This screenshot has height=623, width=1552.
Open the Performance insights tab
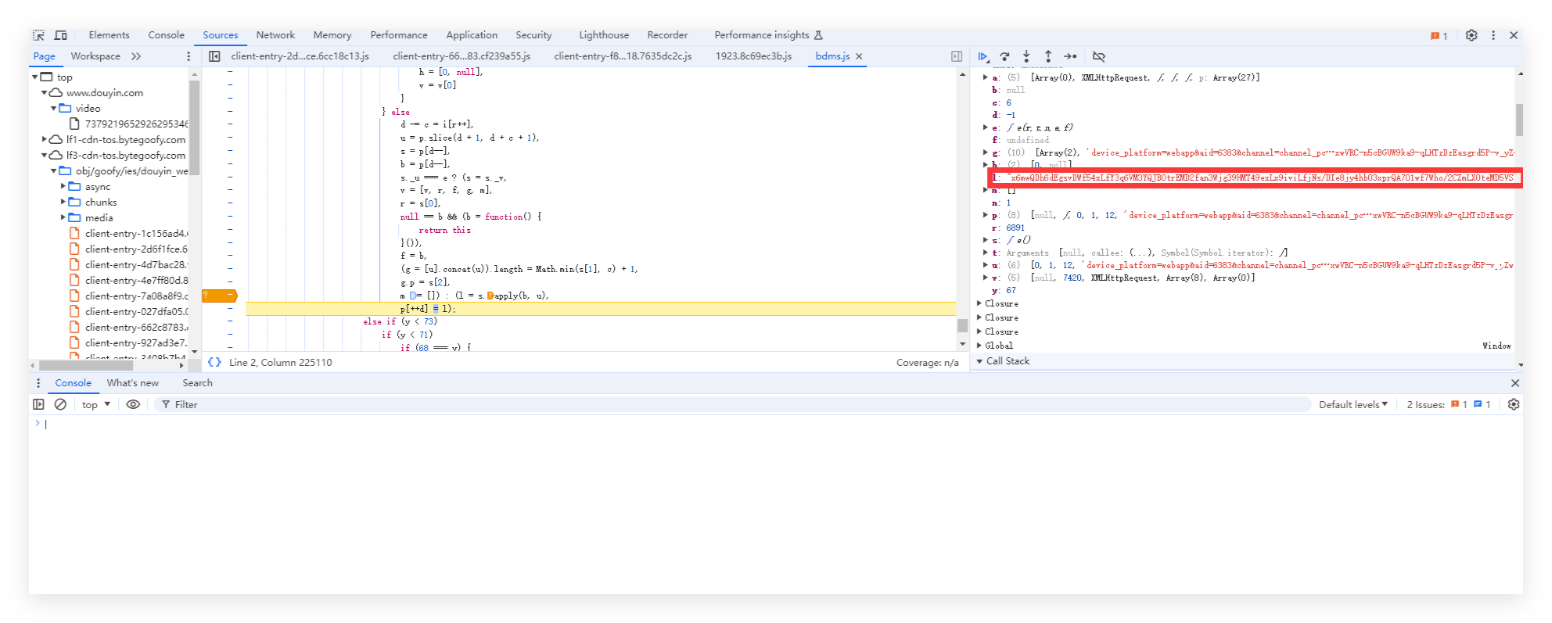tap(768, 35)
